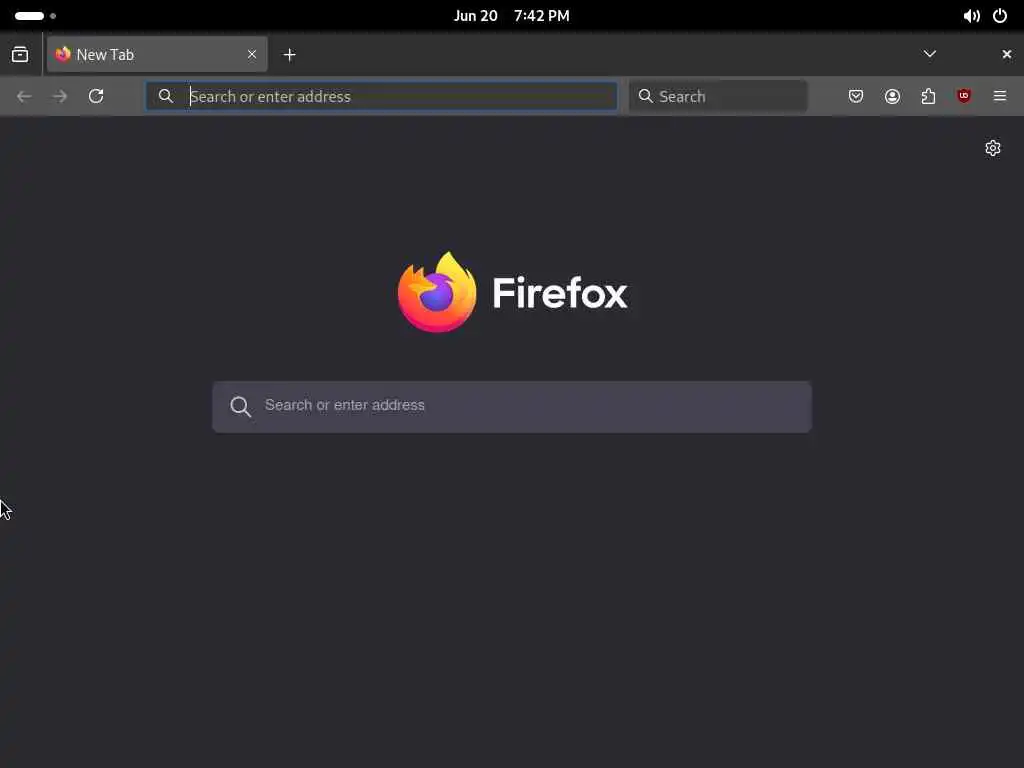Open the calendar from Jun 20 clock
The image size is (1024, 768).
(x=511, y=16)
